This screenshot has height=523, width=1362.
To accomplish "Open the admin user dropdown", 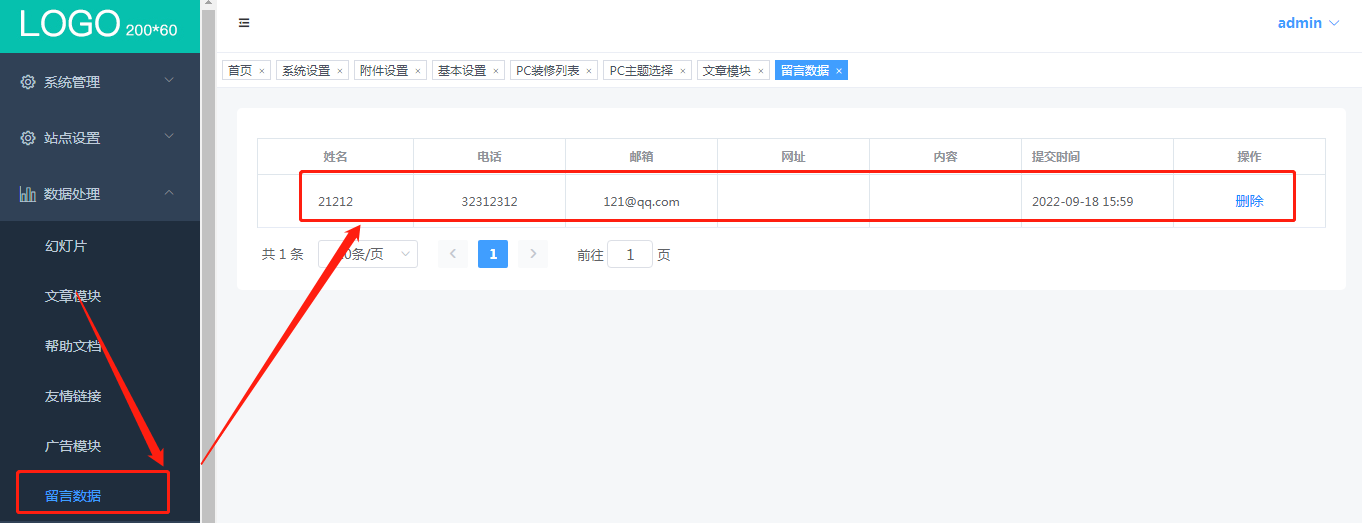I will 1308,23.
